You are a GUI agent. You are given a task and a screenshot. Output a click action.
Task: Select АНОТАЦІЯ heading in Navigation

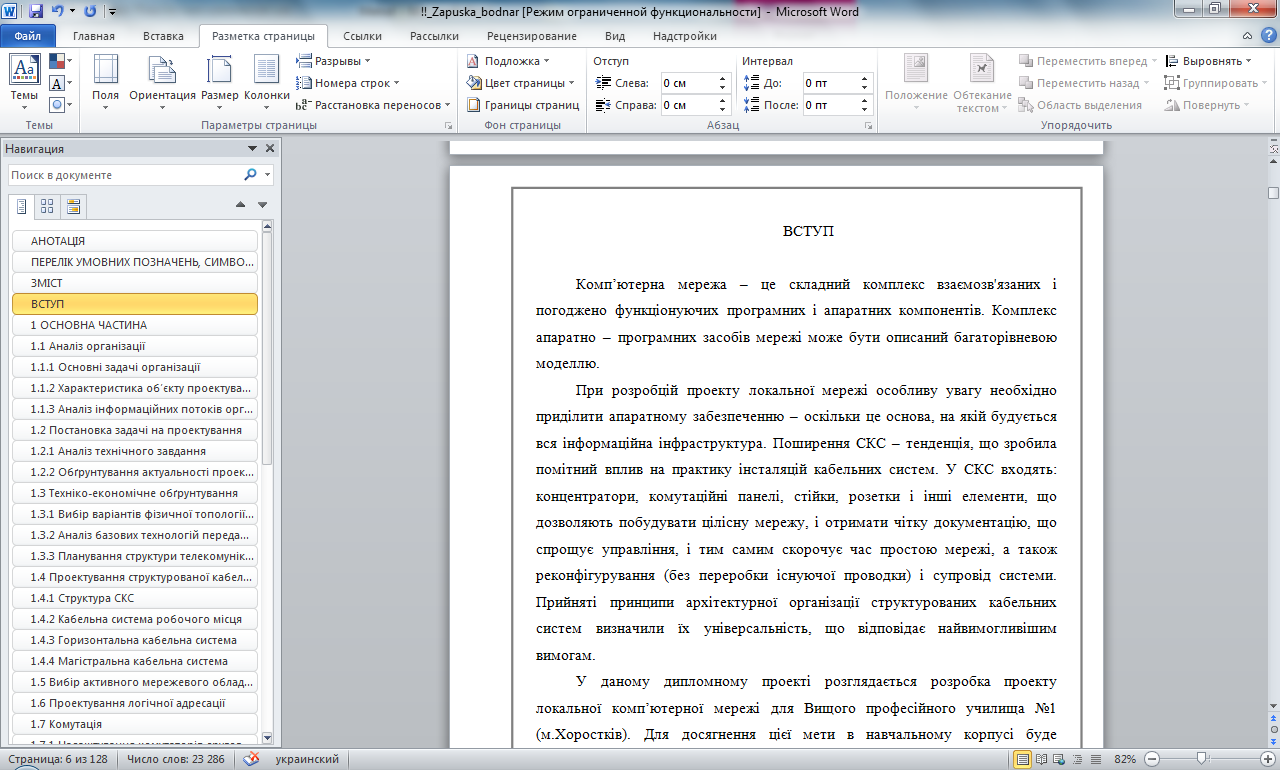(135, 241)
